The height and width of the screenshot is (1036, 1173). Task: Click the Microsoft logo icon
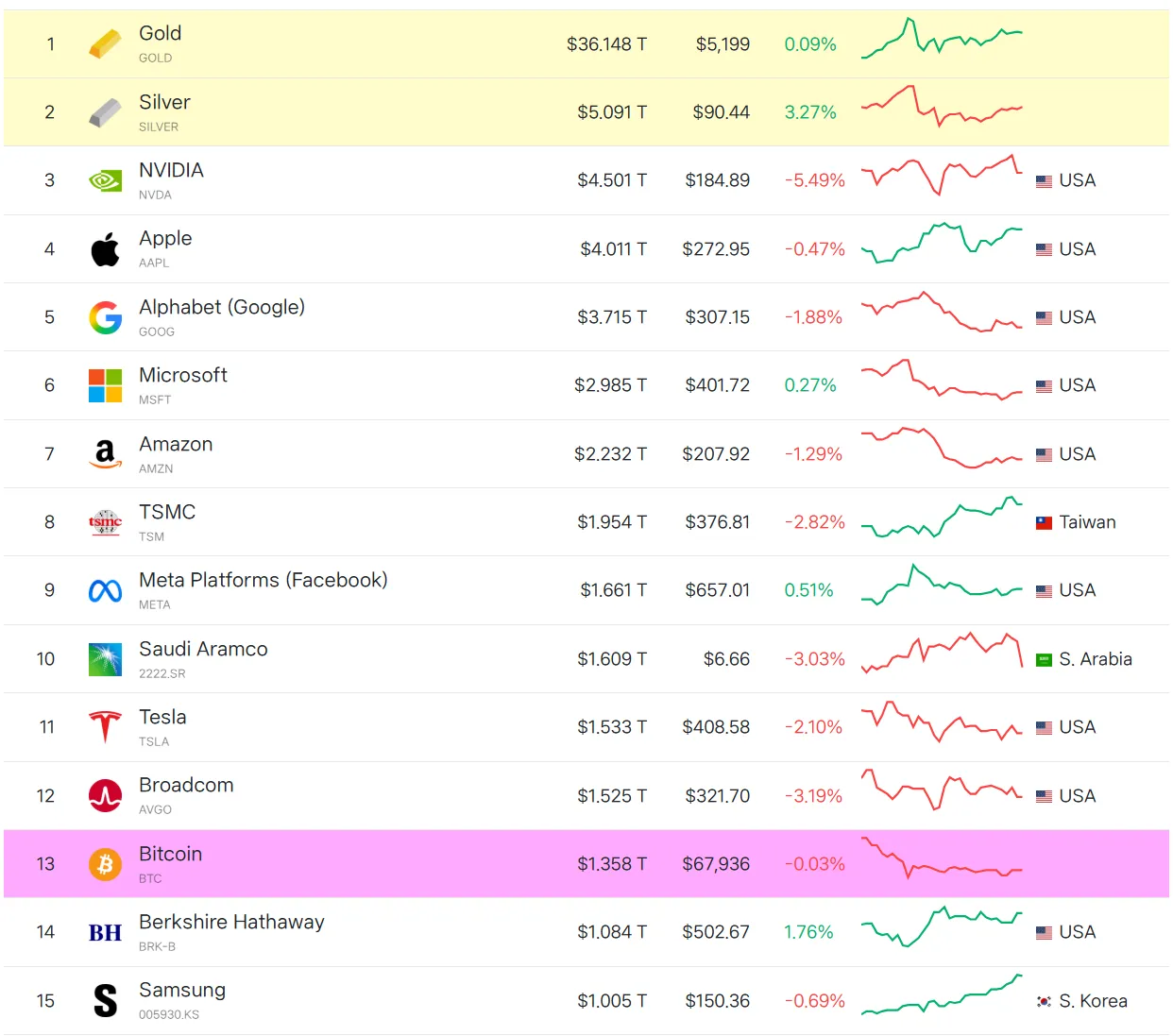point(105,385)
